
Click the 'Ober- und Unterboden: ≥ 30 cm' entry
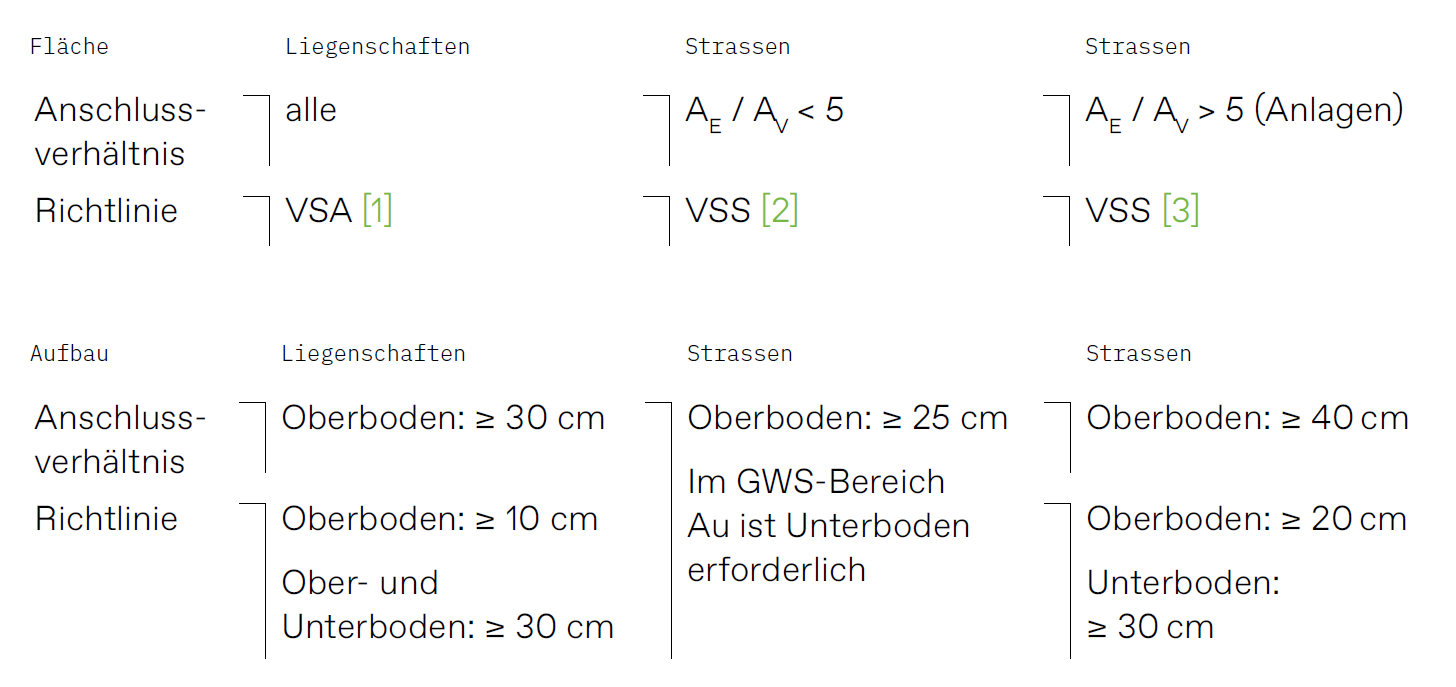click(447, 605)
